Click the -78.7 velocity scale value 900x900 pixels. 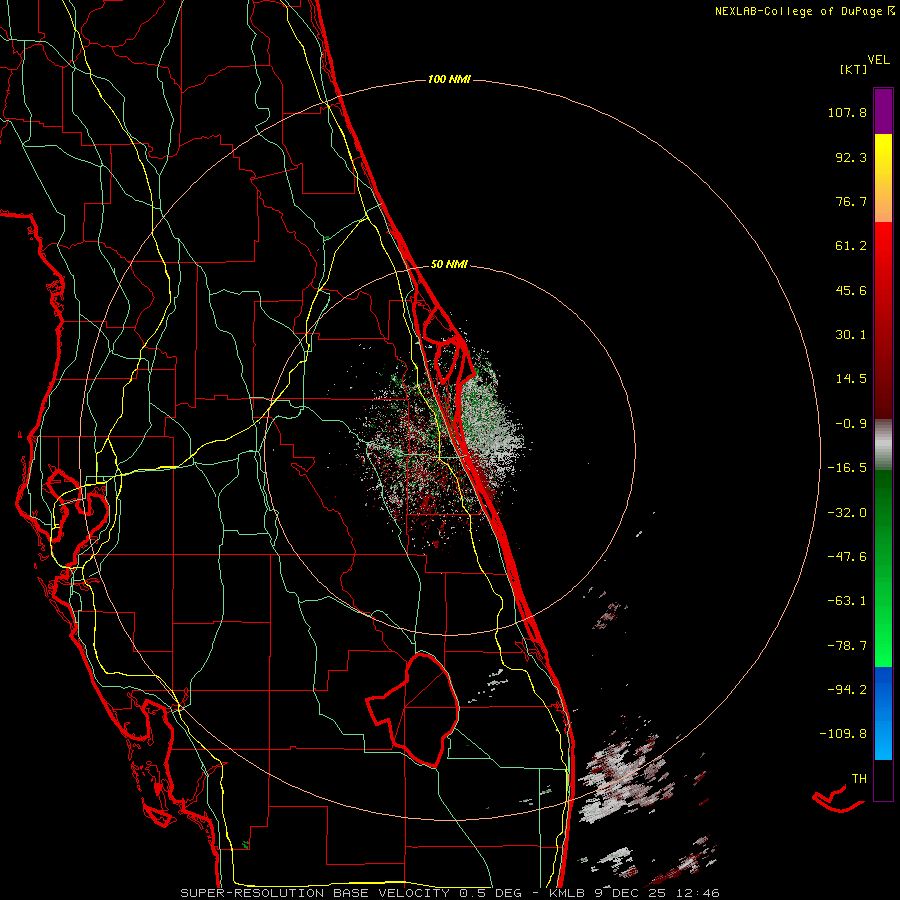[847, 646]
